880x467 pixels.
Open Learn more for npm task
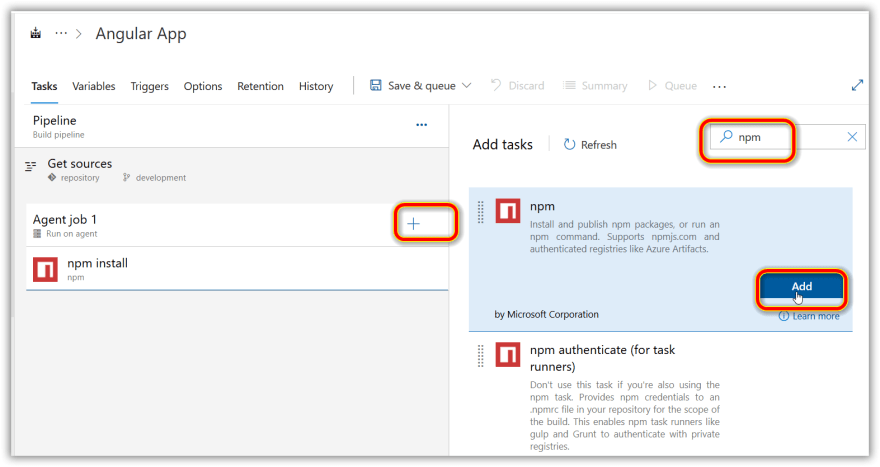tap(809, 316)
